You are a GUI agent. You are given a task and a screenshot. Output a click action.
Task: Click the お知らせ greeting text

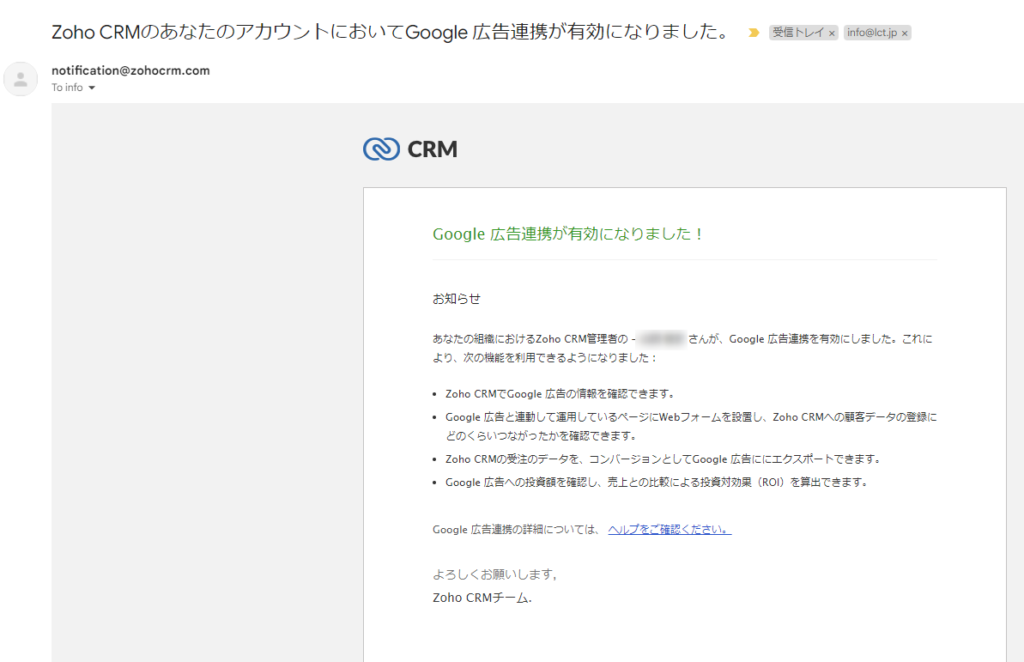456,299
